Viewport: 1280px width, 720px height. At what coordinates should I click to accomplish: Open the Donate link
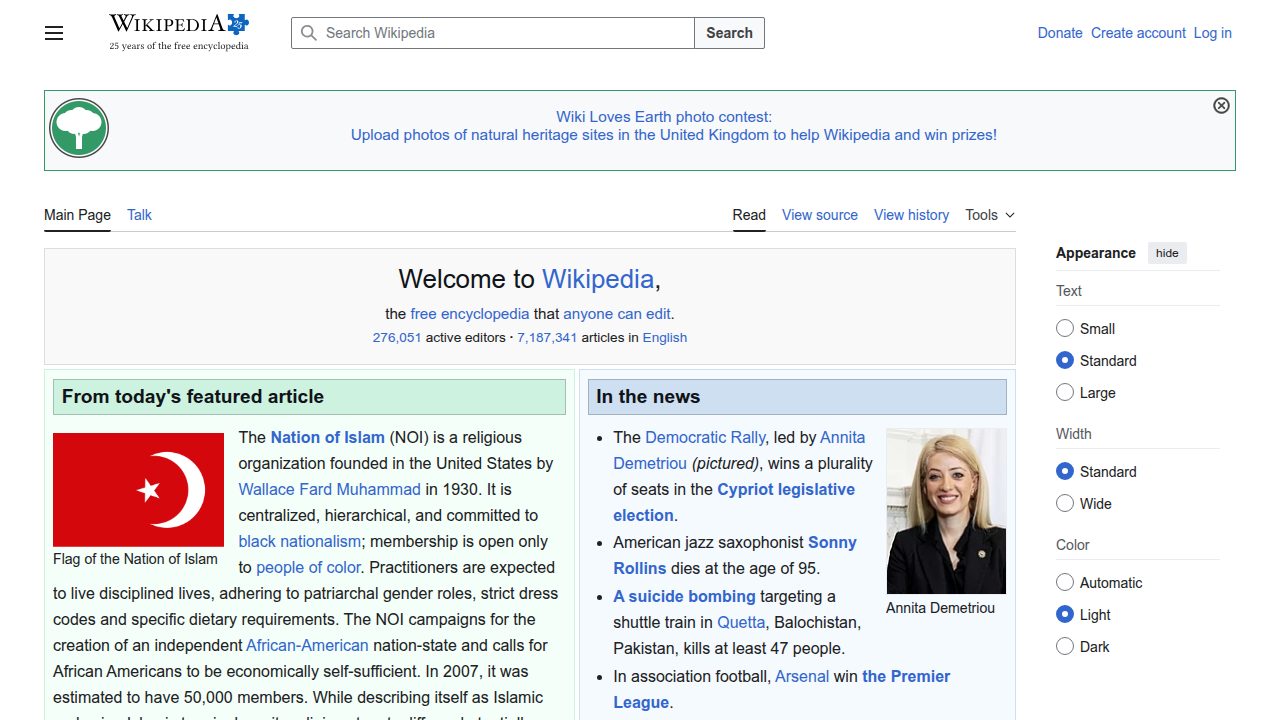[x=1060, y=33]
